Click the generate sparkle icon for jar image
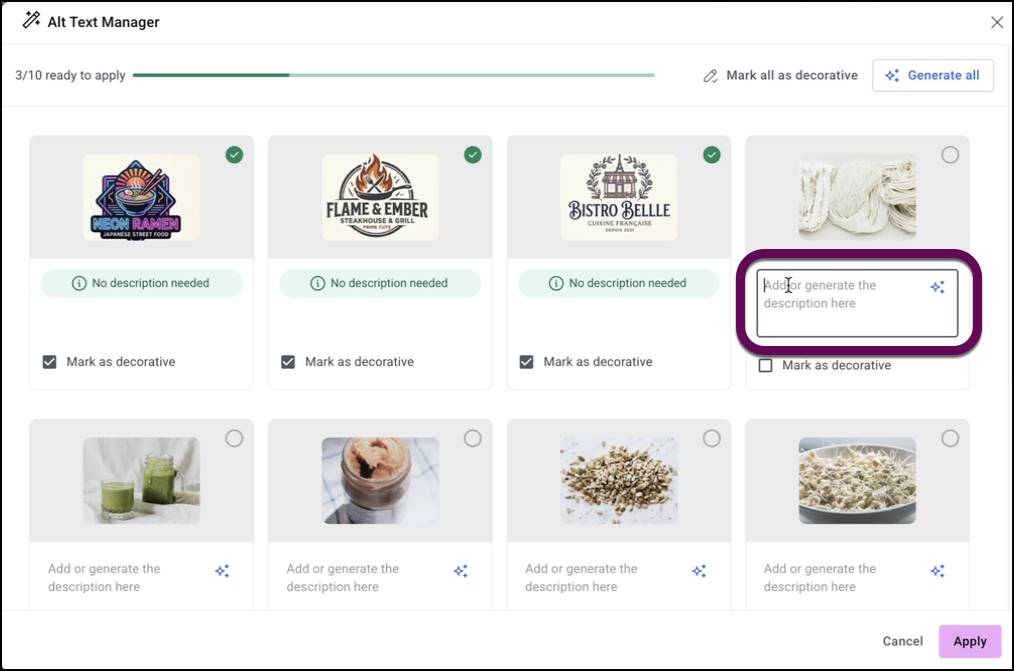Screen dimensions: 1014x671 tap(460, 571)
